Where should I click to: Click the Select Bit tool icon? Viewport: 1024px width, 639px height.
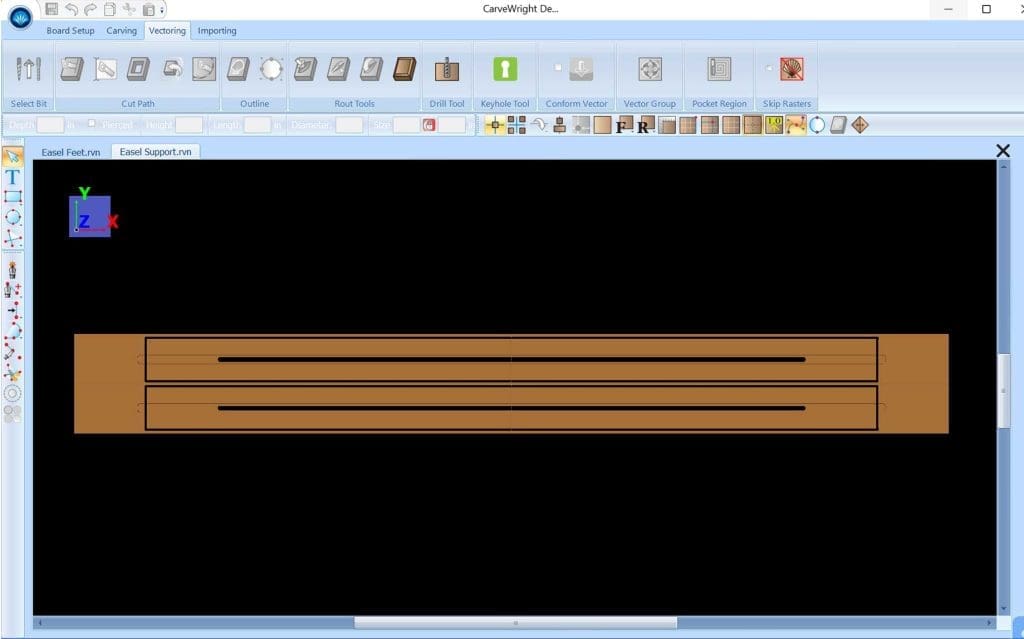point(29,69)
